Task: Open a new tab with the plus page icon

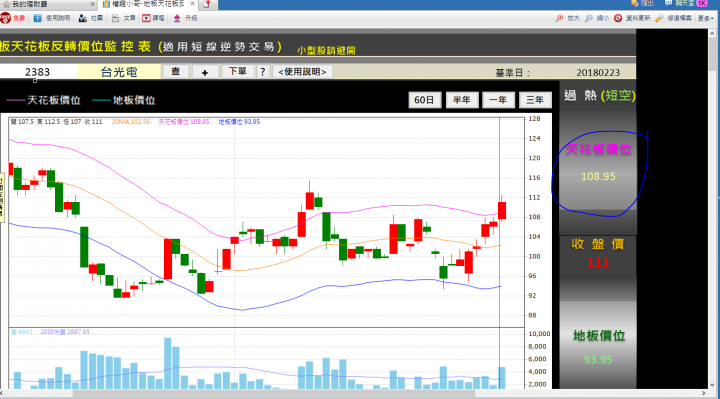Action: tap(207, 4)
